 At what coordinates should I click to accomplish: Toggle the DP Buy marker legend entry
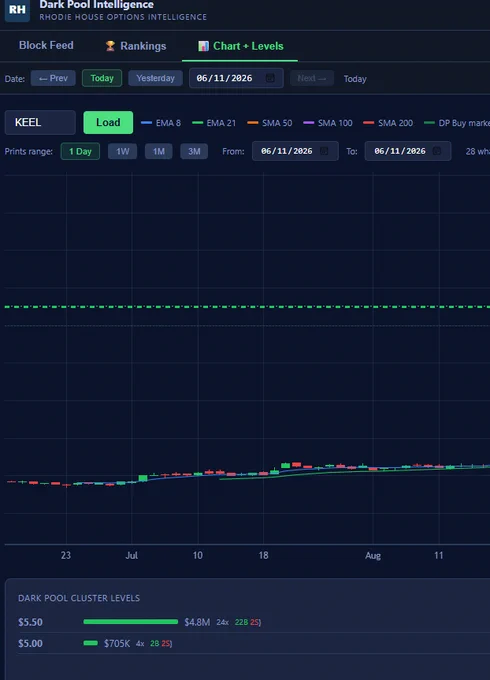click(457, 123)
